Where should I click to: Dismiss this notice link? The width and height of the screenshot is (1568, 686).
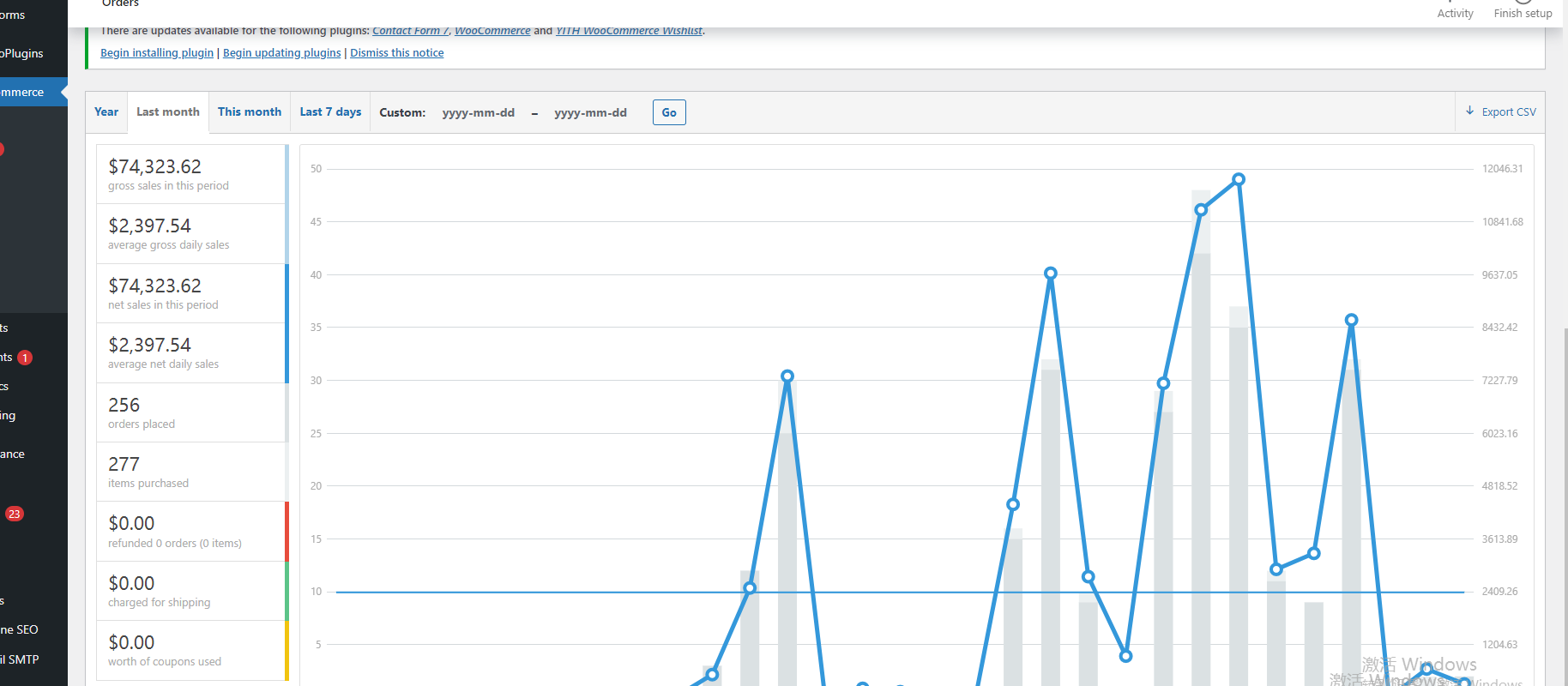tap(397, 53)
